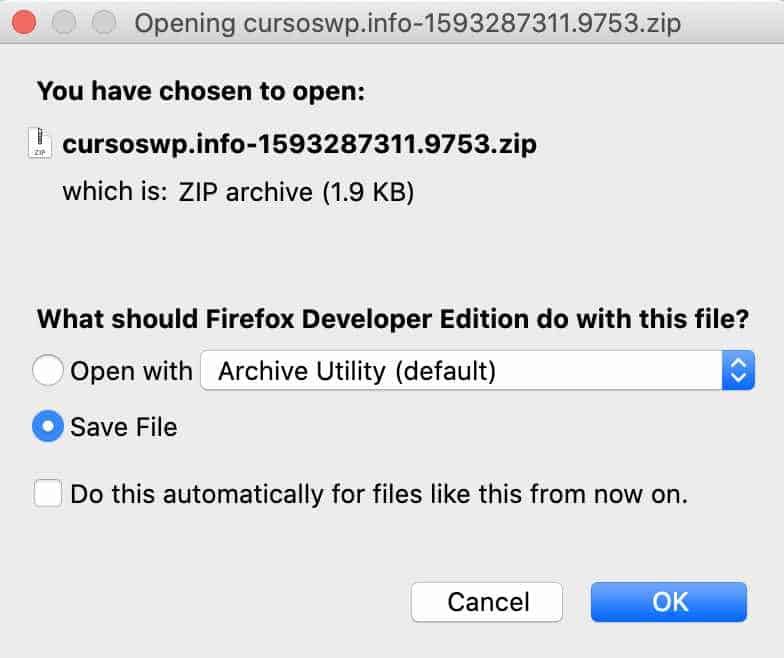This screenshot has width=784, height=658.
Task: Click the blue up-down arrows on app selector
Action: click(737, 371)
